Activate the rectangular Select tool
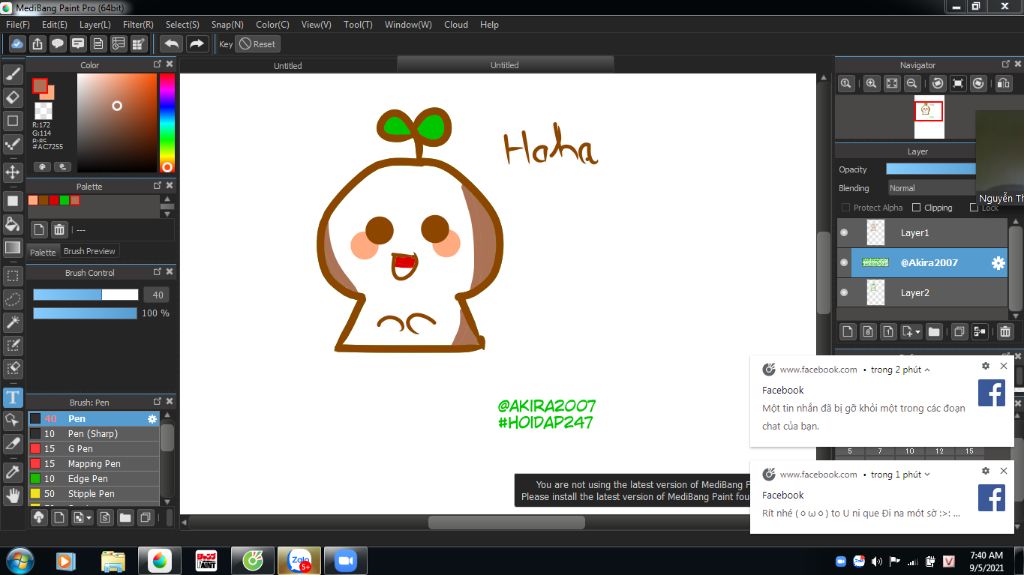The width and height of the screenshot is (1024, 575). click(12, 276)
